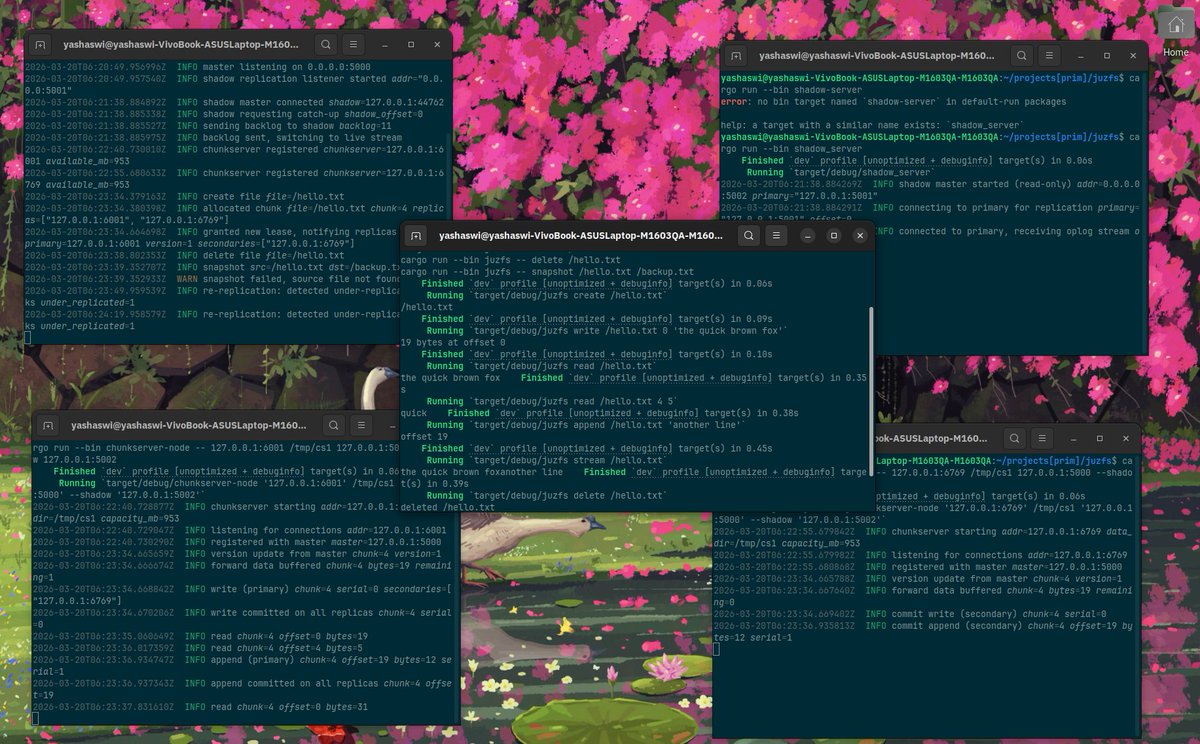
Task: Click 'append committed on all replicas' line
Action: [241, 690]
